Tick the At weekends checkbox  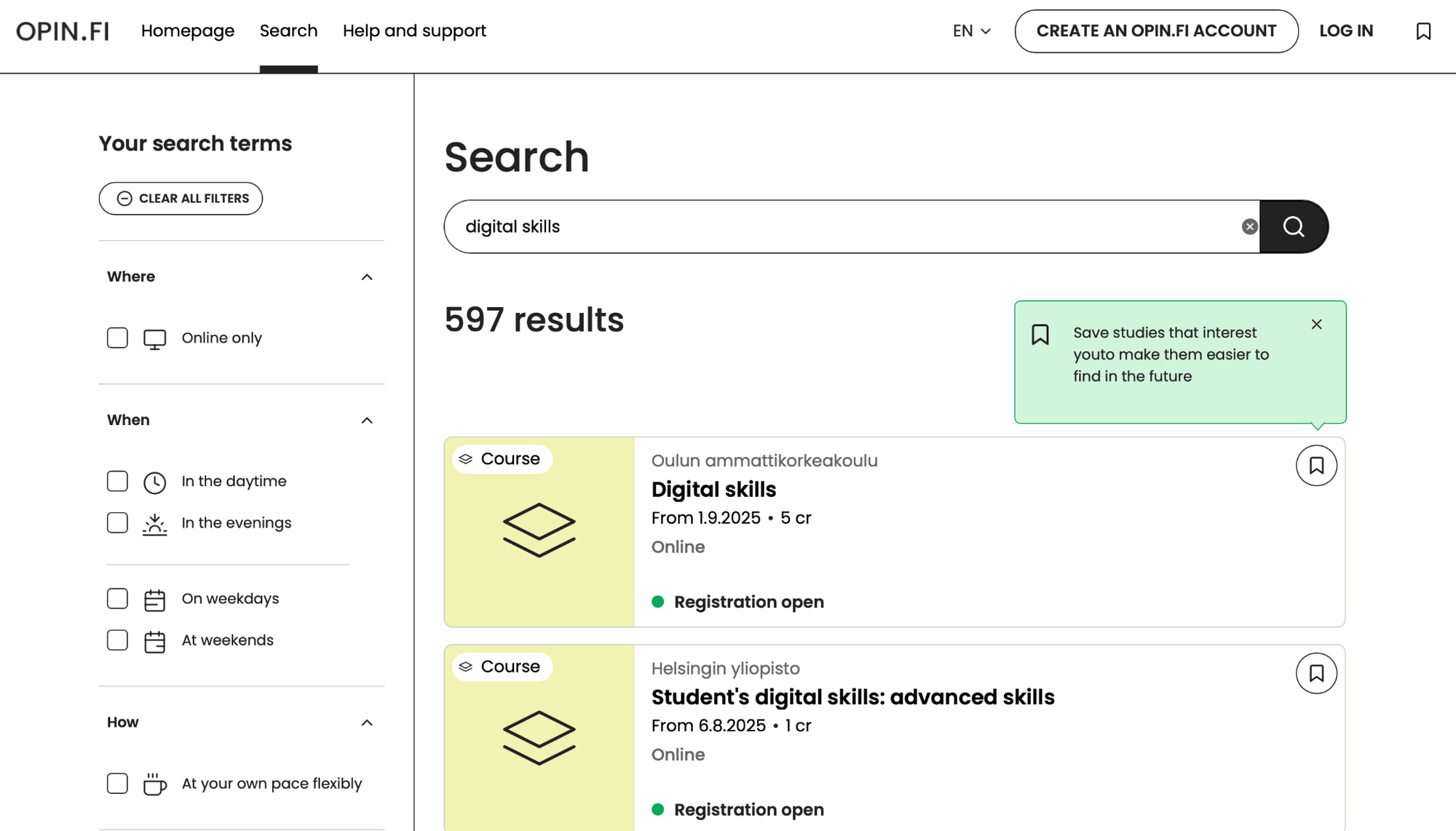117,640
